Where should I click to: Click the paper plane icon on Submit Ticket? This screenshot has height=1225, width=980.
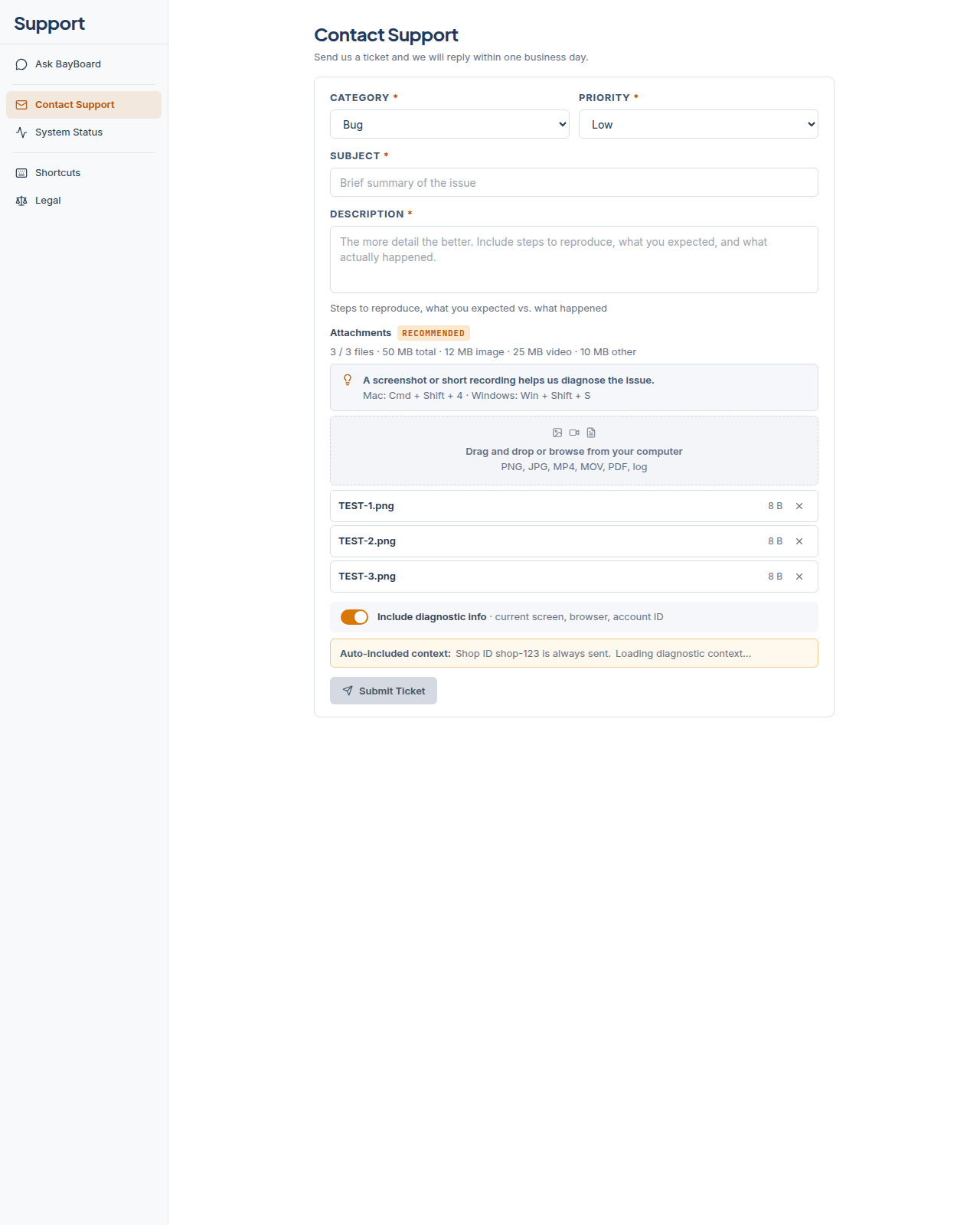pos(348,691)
